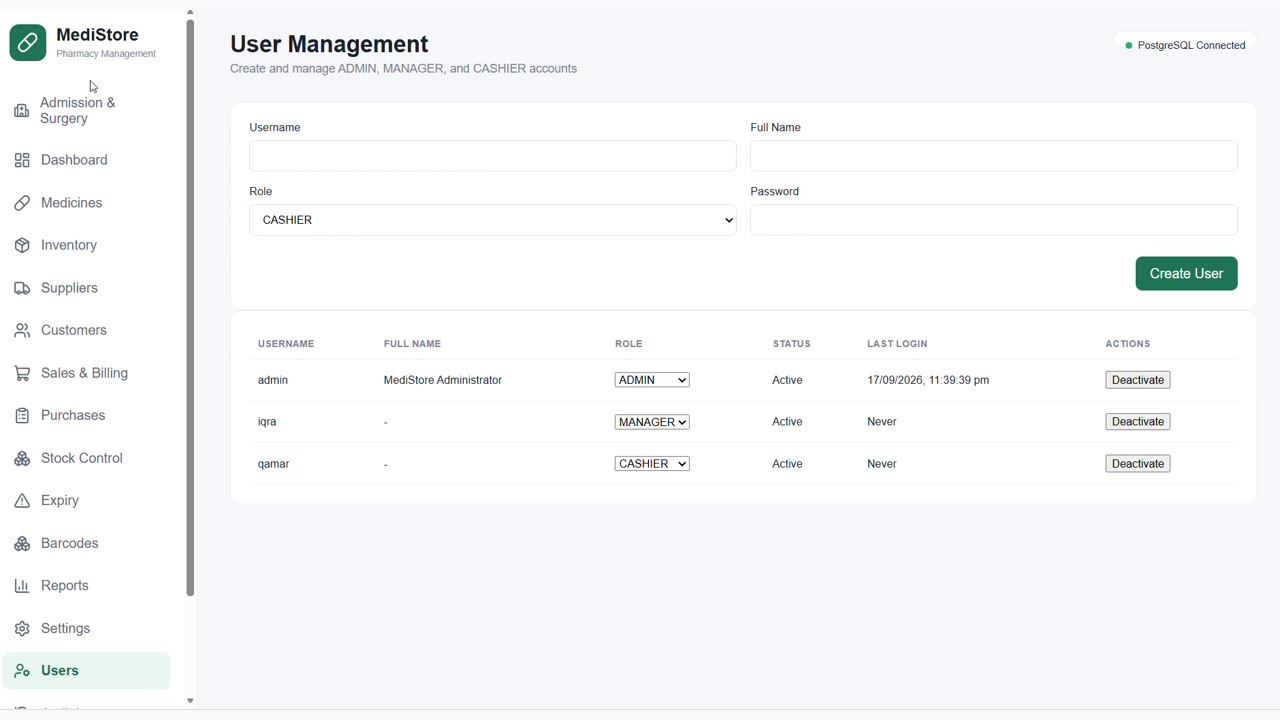
Task: Click the Suppliers truck icon
Action: coord(22,288)
